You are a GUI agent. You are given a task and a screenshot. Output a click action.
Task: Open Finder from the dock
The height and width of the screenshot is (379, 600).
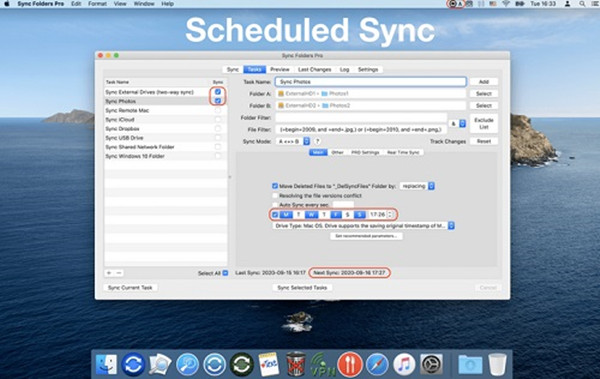[106, 364]
